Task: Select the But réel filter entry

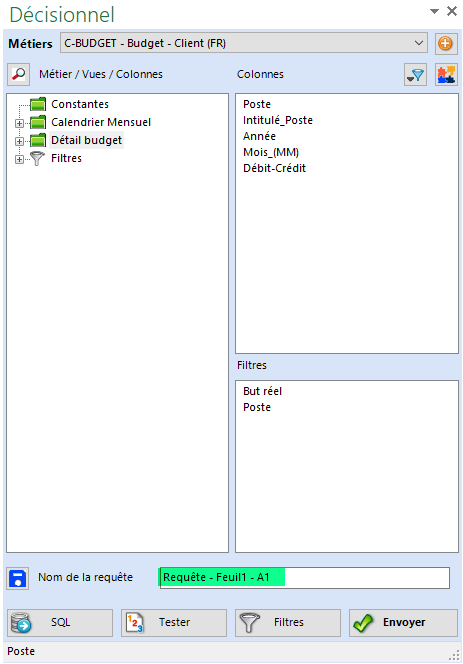Action: pos(262,391)
